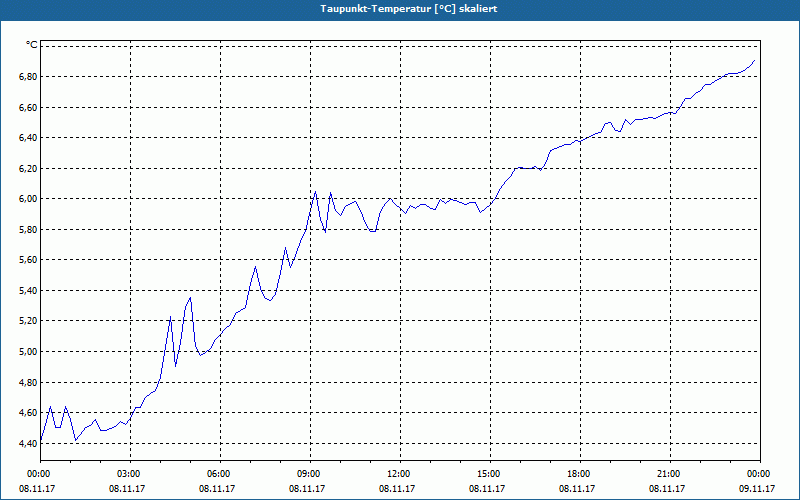
Task: Select the °C unit label on y-axis
Action: pos(31,45)
